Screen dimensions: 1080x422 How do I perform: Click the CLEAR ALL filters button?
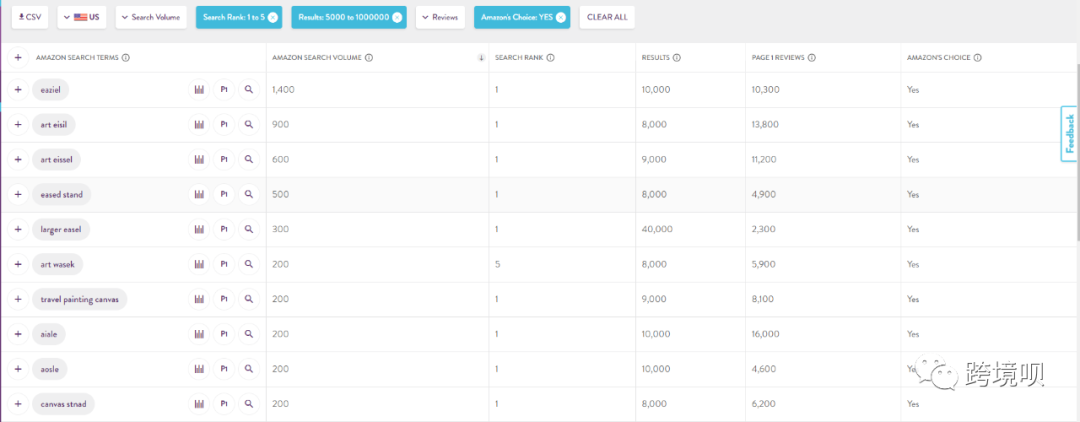(607, 17)
